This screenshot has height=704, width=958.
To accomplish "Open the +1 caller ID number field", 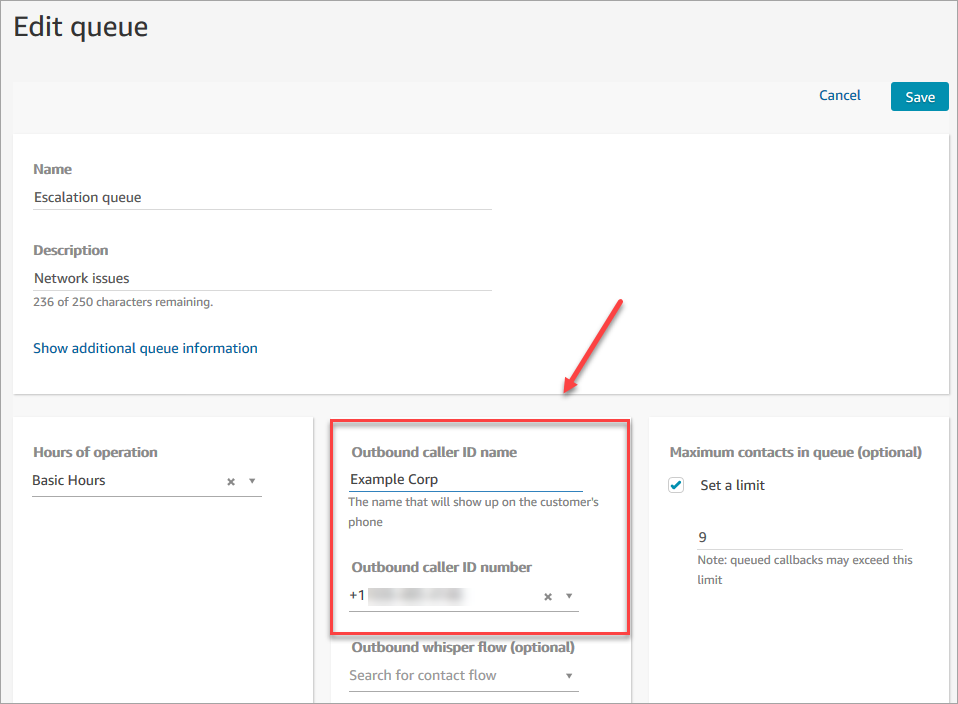I will click(440, 596).
